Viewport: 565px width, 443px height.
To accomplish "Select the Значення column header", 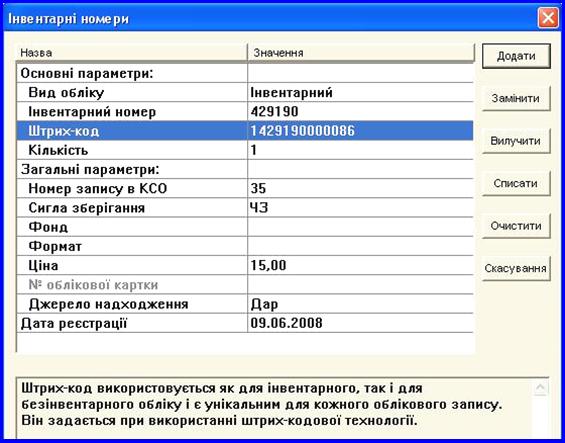I will [361, 53].
